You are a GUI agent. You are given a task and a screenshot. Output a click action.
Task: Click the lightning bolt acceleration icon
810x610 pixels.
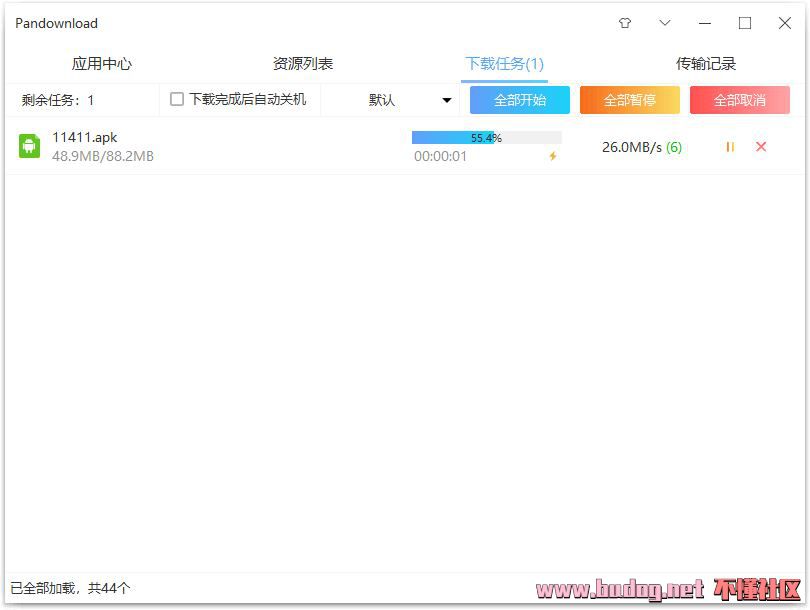pyautogui.click(x=552, y=156)
